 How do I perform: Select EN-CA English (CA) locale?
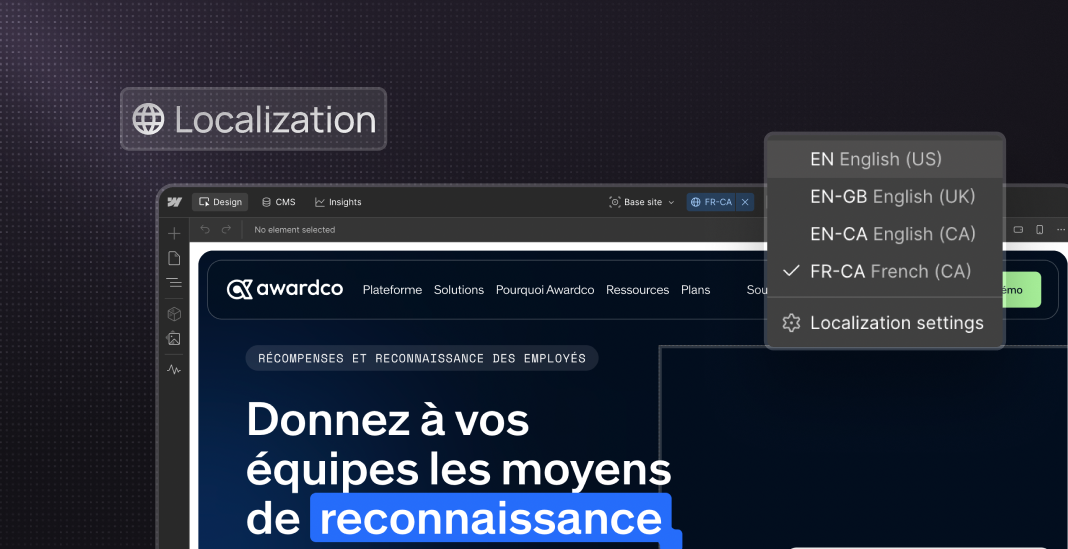click(x=885, y=234)
